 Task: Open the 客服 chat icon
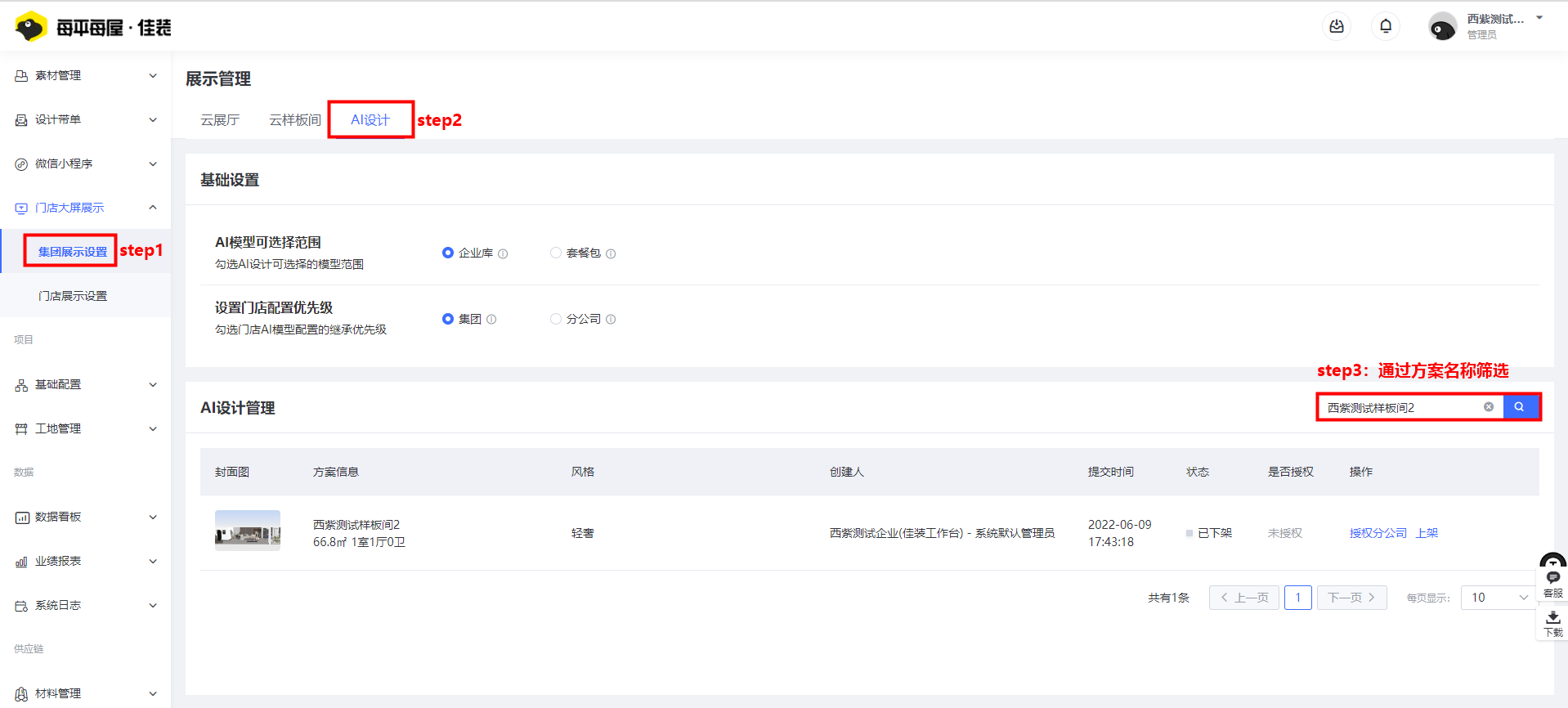[x=1553, y=584]
